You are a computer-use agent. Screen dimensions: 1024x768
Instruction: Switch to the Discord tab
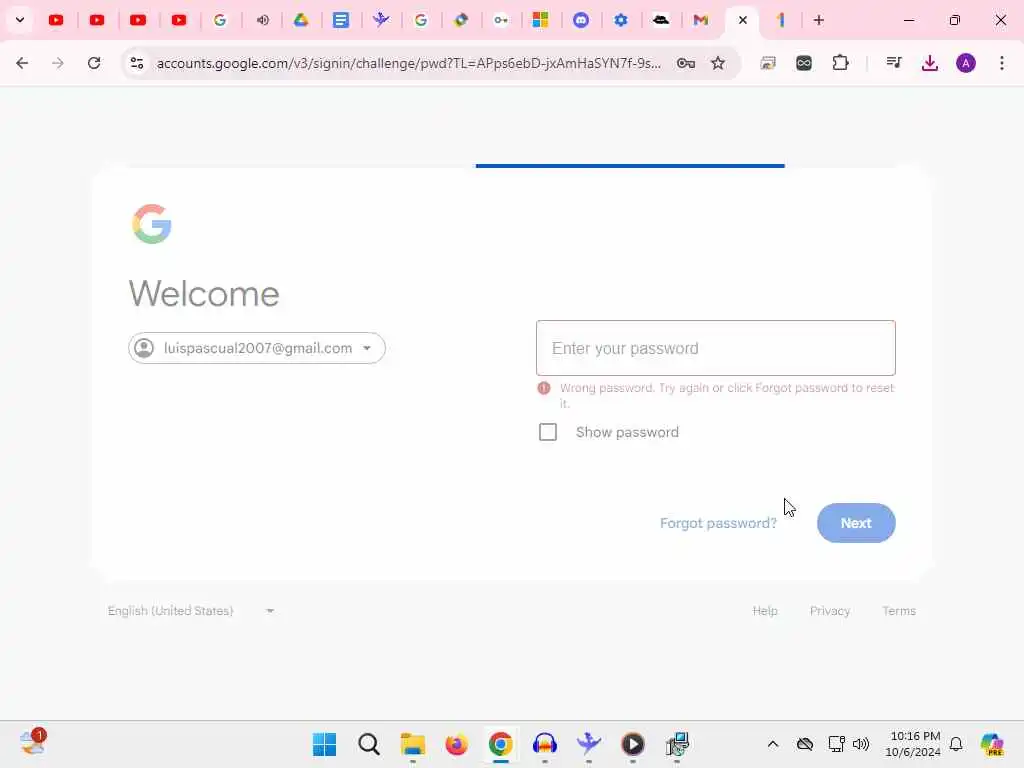pos(581,20)
